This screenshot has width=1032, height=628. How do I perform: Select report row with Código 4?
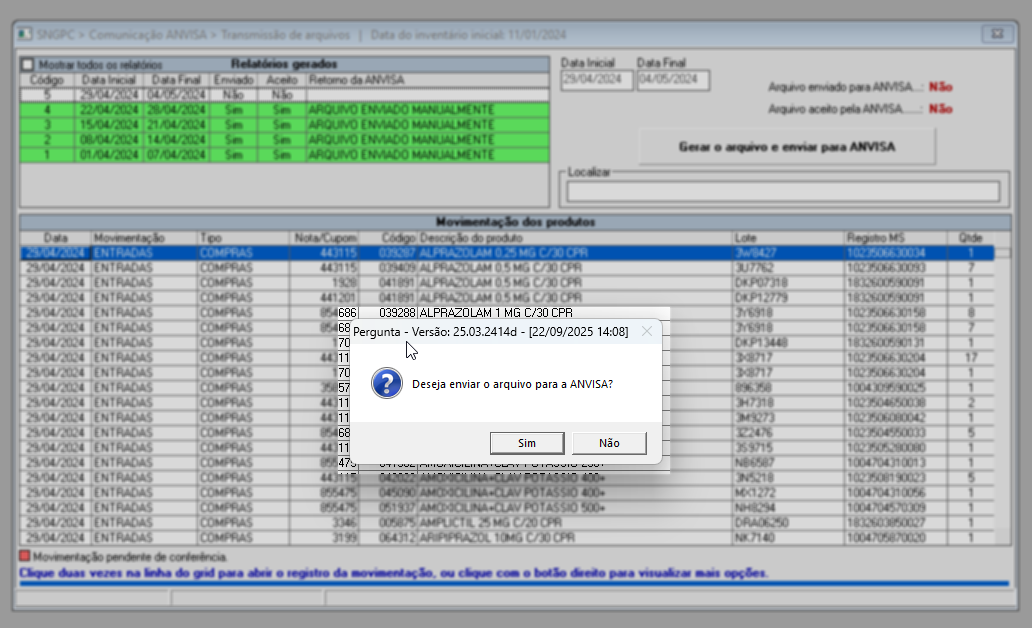click(284, 109)
